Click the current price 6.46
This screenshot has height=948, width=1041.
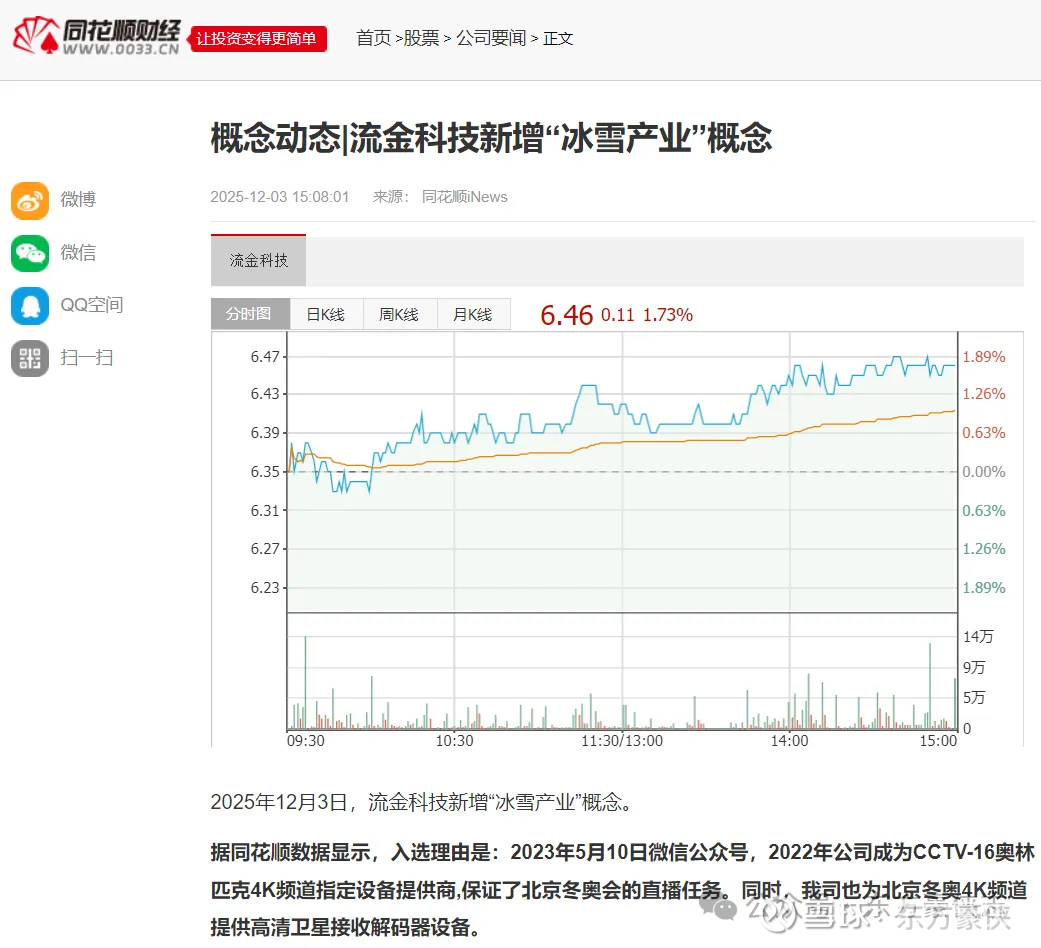click(x=566, y=315)
